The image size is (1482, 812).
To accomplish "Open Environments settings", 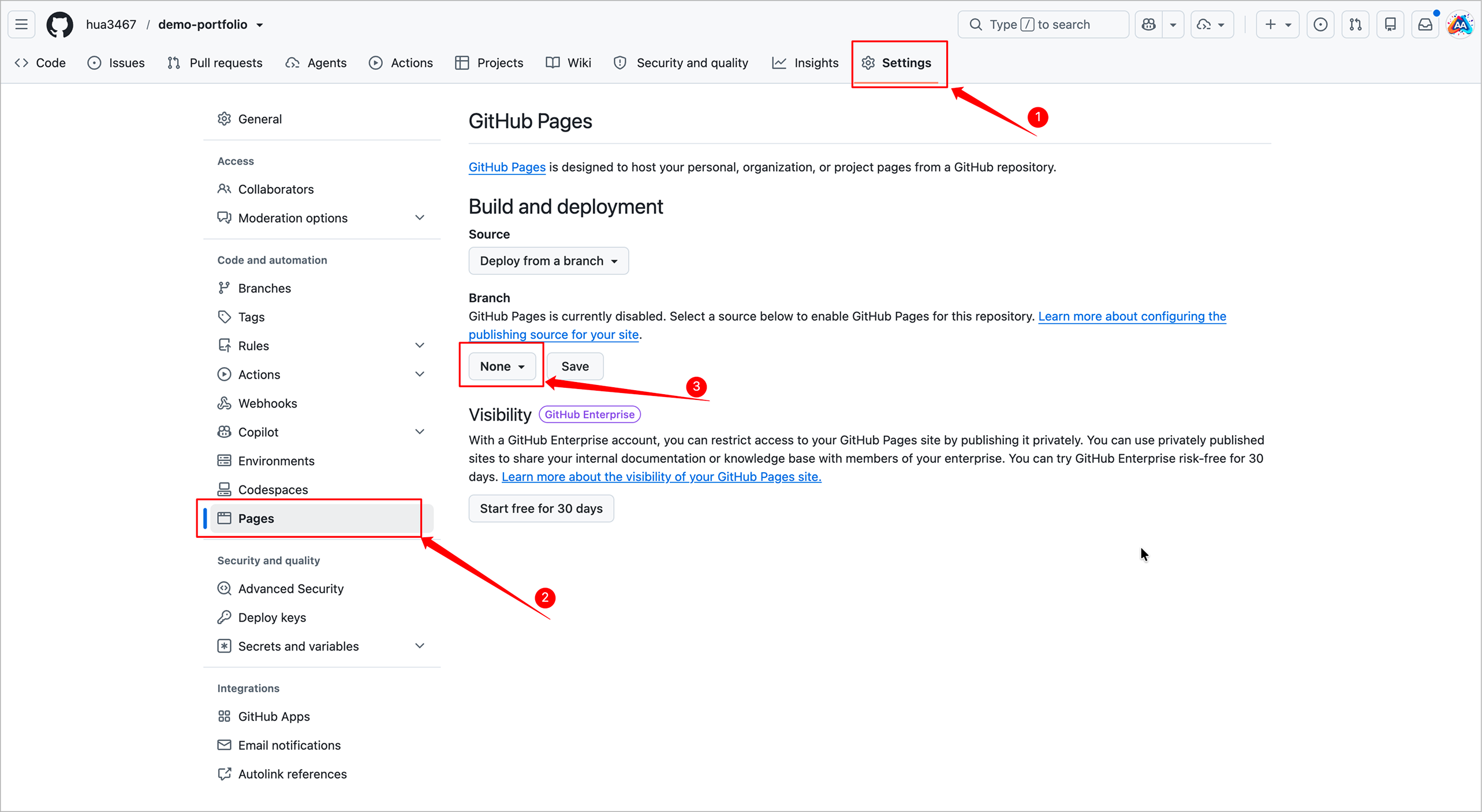I will (322, 461).
